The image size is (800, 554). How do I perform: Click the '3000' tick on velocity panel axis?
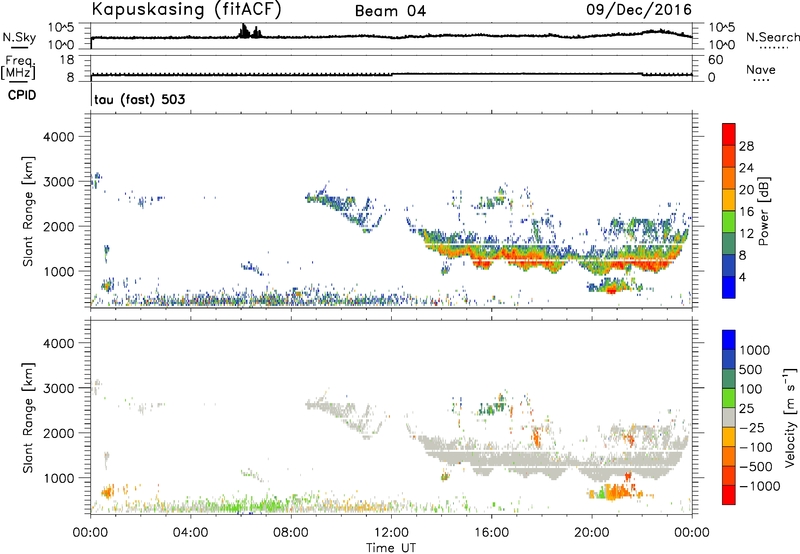(x=58, y=388)
